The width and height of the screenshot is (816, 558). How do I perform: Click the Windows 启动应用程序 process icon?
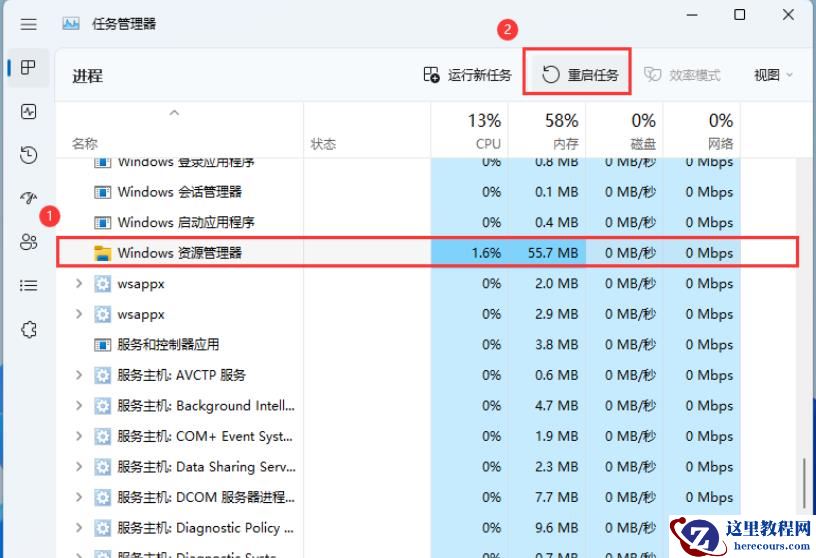pos(103,223)
